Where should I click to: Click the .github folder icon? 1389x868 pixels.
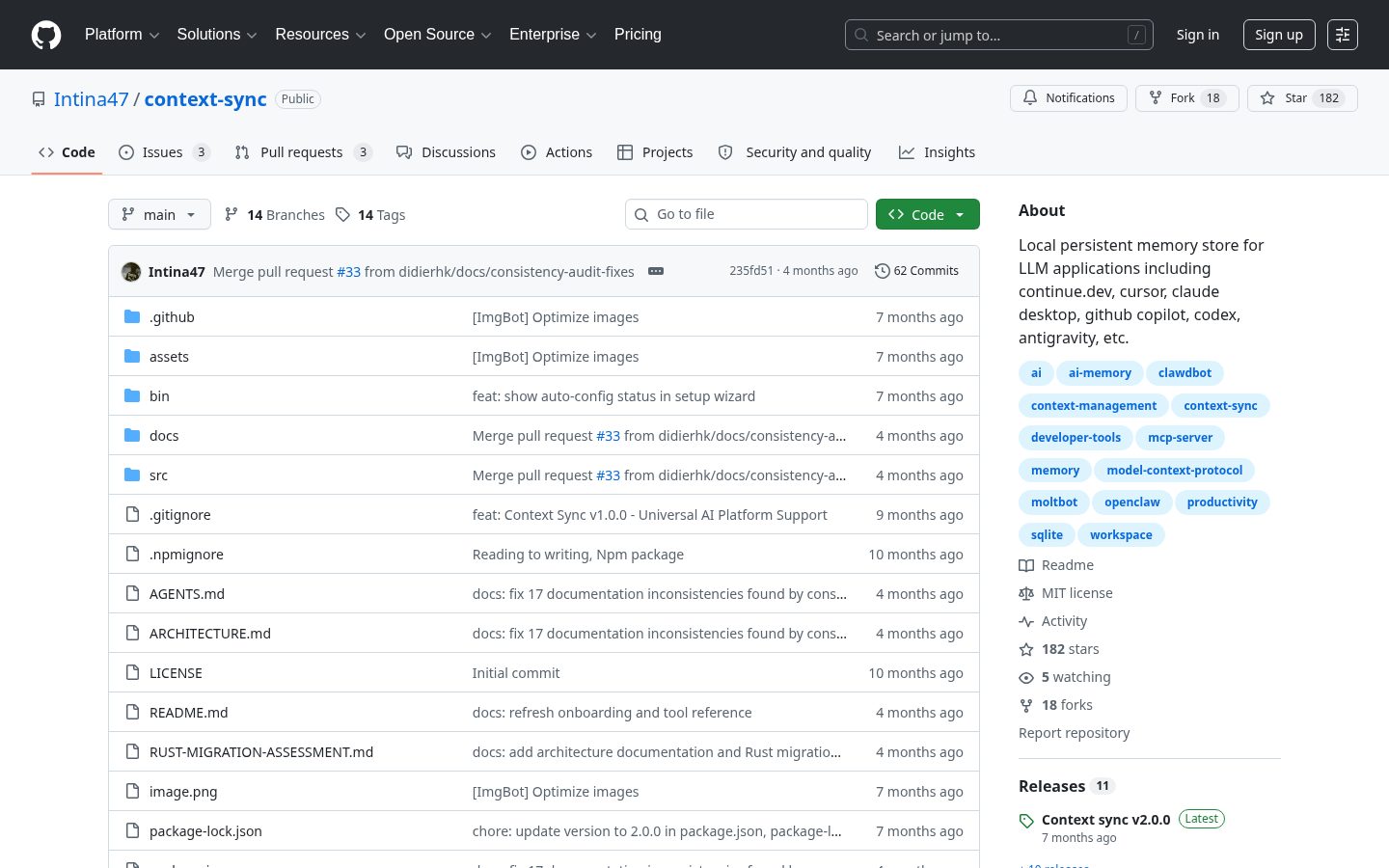pos(132,316)
